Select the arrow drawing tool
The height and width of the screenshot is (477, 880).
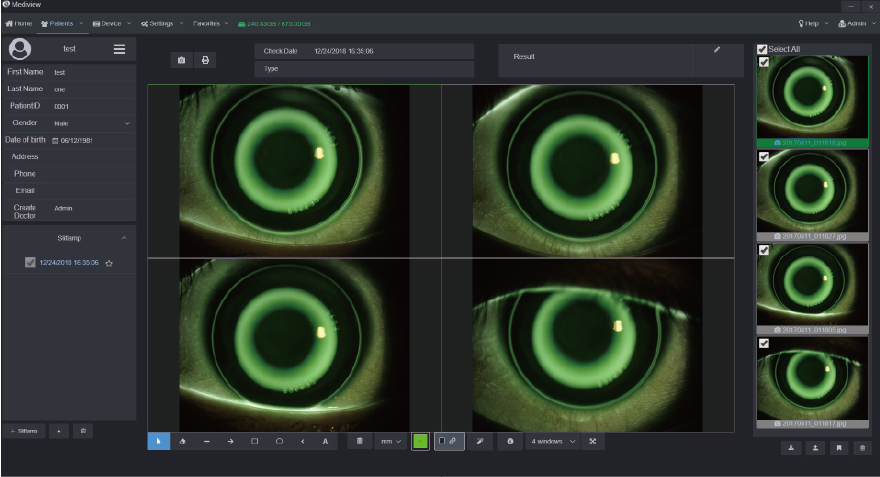[x=231, y=441]
